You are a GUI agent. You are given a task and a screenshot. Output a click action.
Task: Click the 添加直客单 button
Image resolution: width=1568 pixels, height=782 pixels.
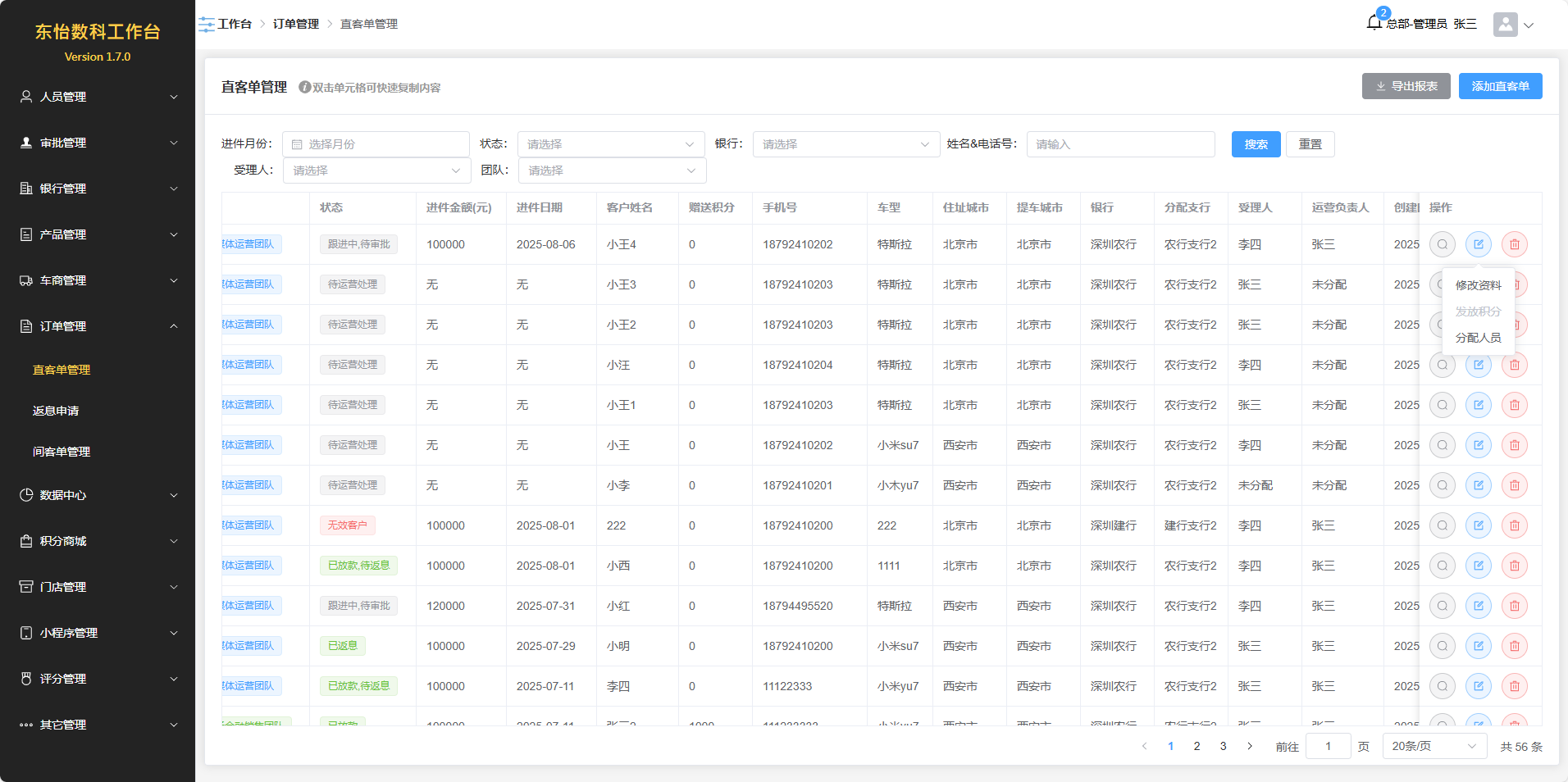(1500, 86)
